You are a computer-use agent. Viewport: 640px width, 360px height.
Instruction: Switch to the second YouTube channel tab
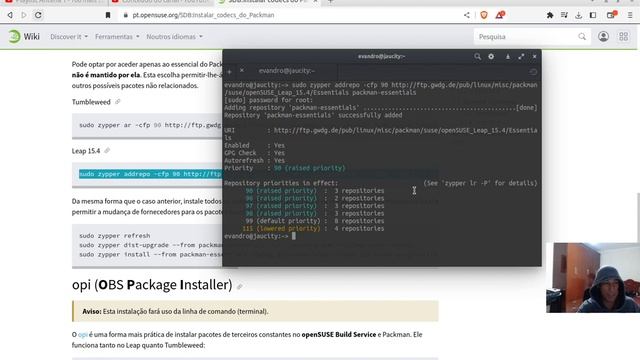tap(161, 2)
